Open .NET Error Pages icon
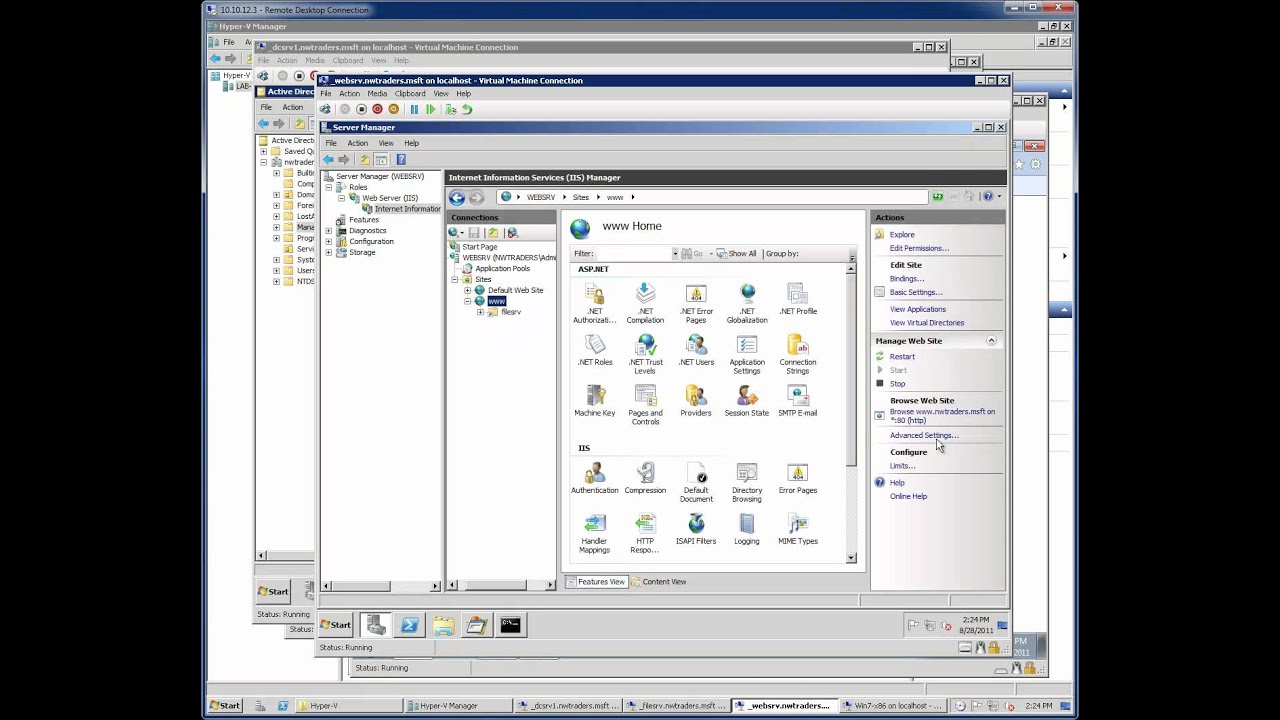This screenshot has height=720, width=1280. 696,303
